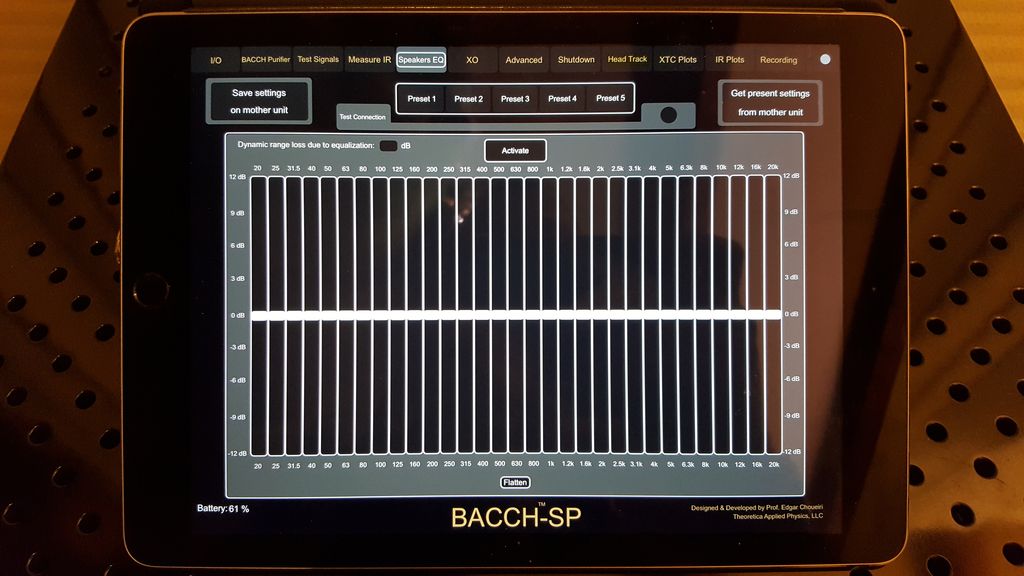Screen dimensions: 1024x576
Task: Adjust the 10k EQ slider
Action: point(721,315)
